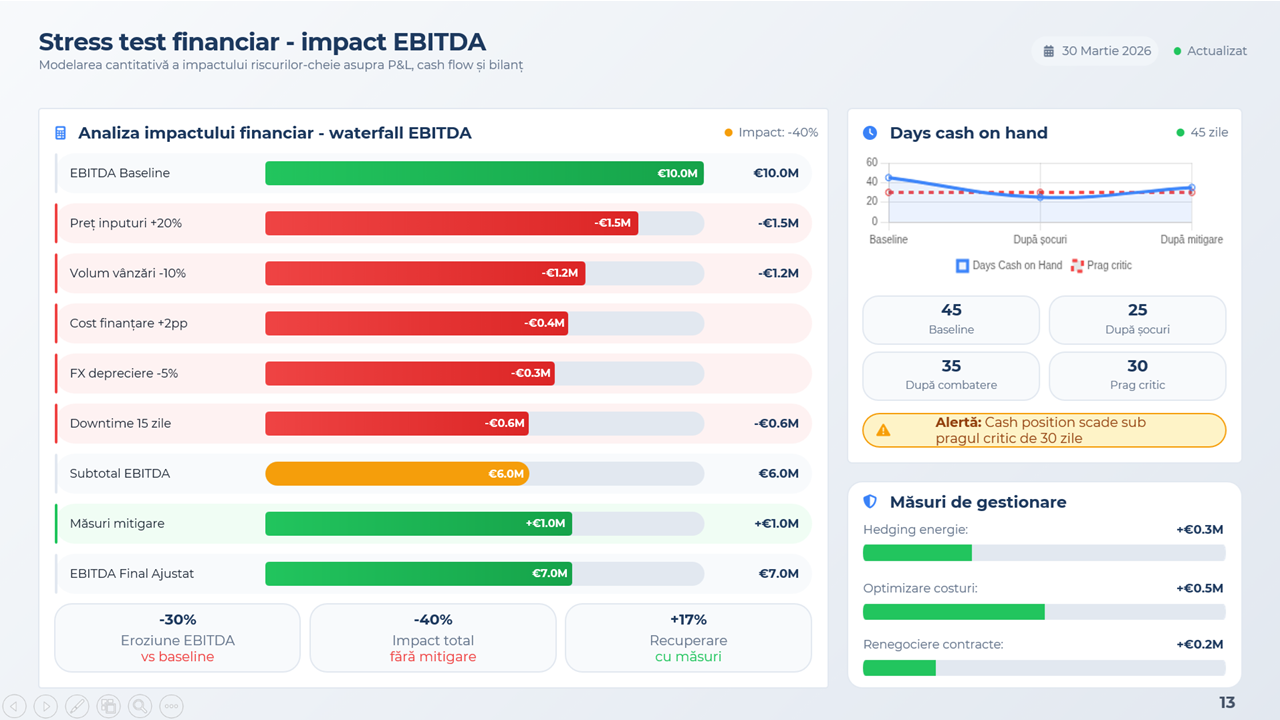Click the Downtime 15 zile label
Screen dimensions: 1280x720
click(120, 423)
